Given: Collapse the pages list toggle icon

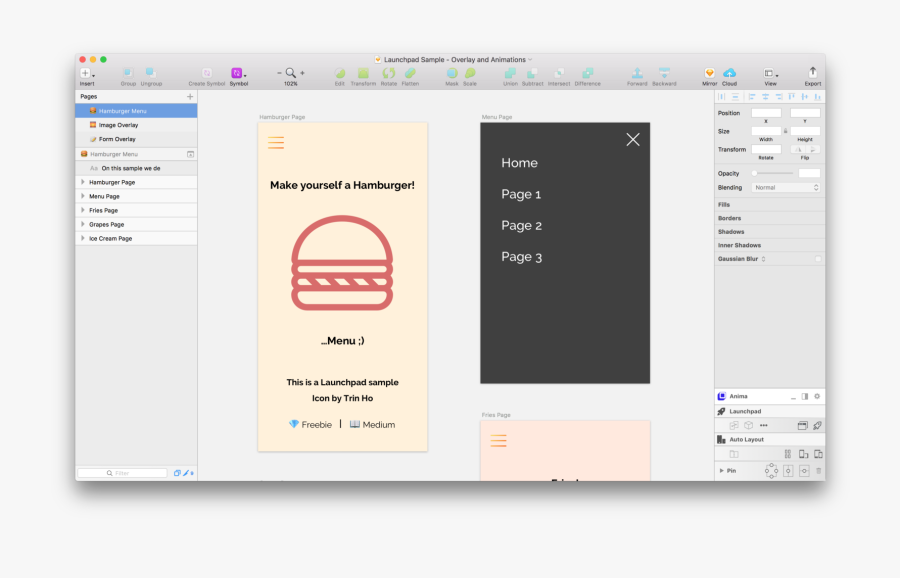Looking at the screenshot, I should [191, 154].
